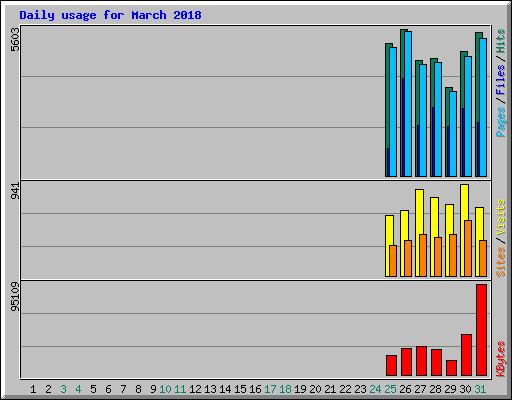Click the 941 axis value label
The height and width of the screenshot is (400, 512).
point(15,191)
